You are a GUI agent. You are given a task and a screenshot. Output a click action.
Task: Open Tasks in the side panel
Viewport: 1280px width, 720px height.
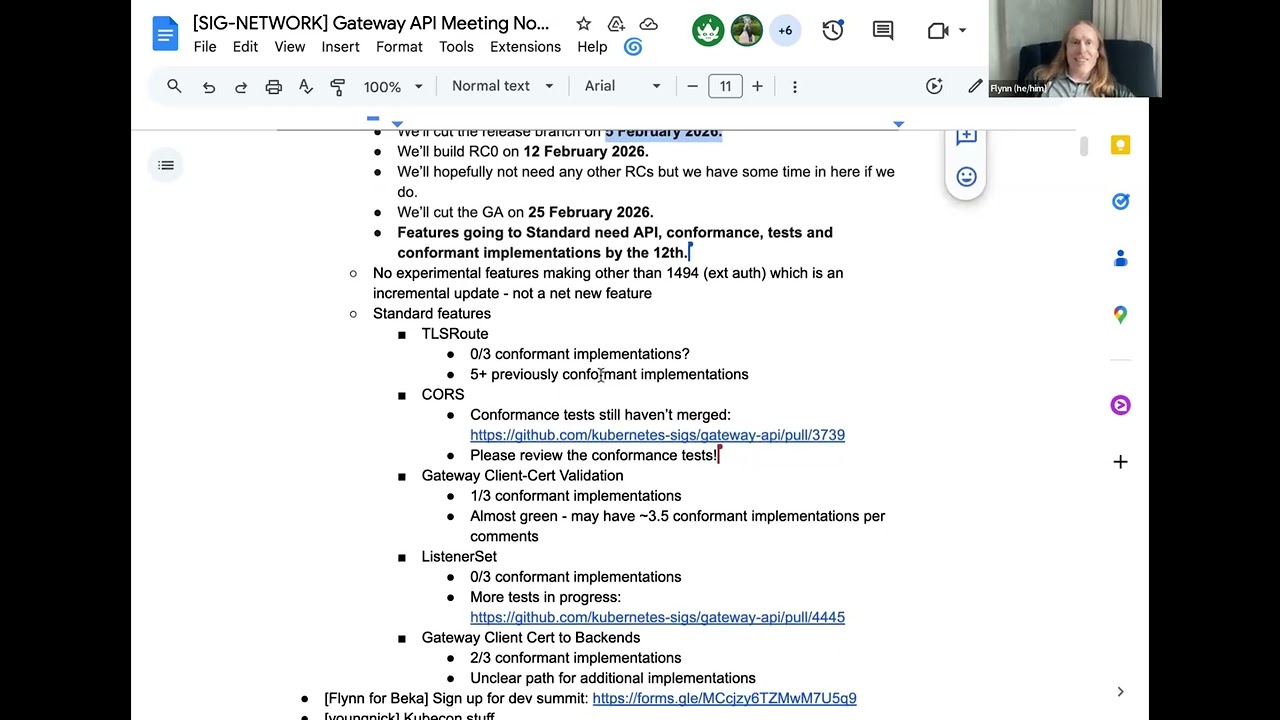point(1120,201)
